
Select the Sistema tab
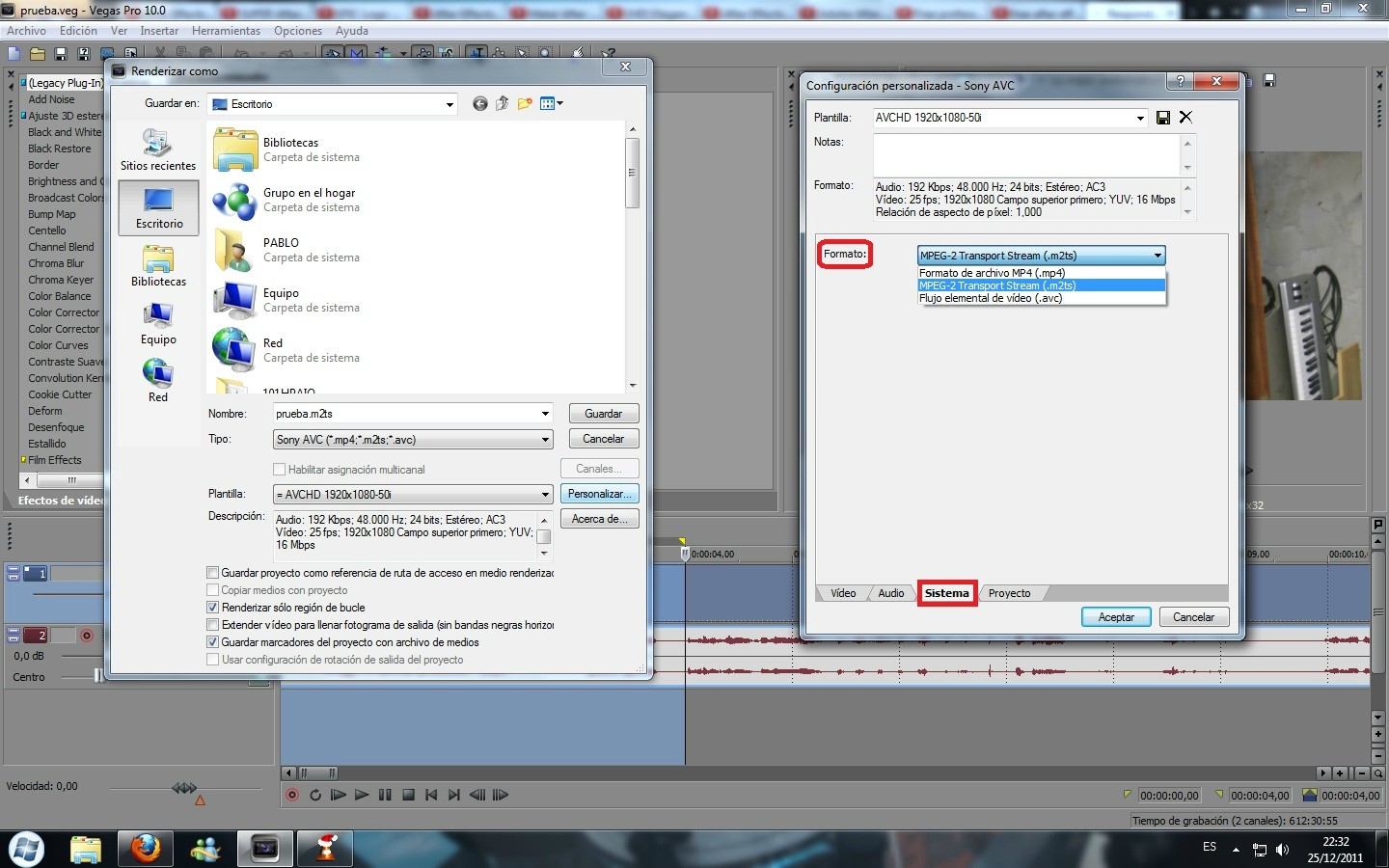point(946,593)
